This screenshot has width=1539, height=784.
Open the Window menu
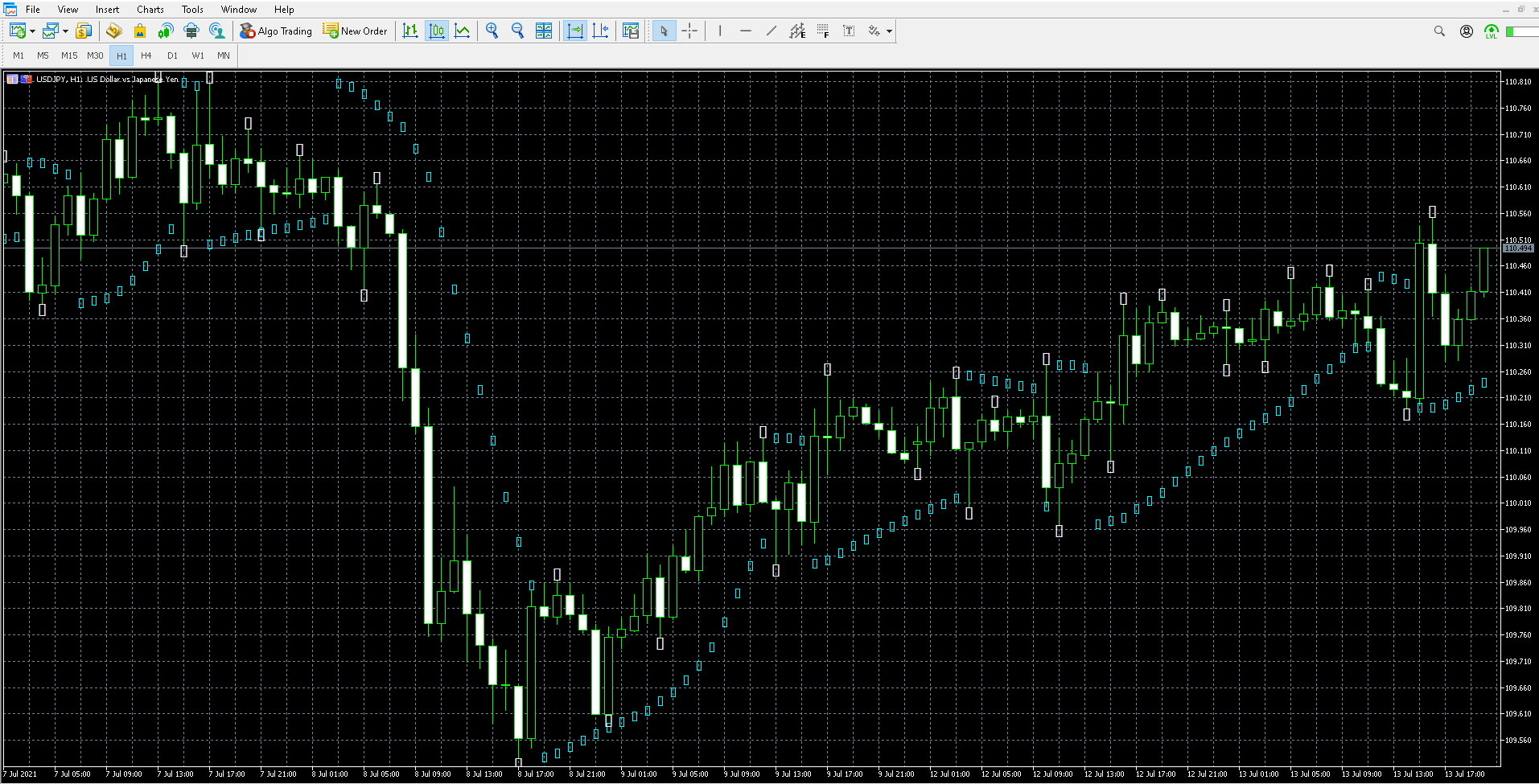[239, 10]
